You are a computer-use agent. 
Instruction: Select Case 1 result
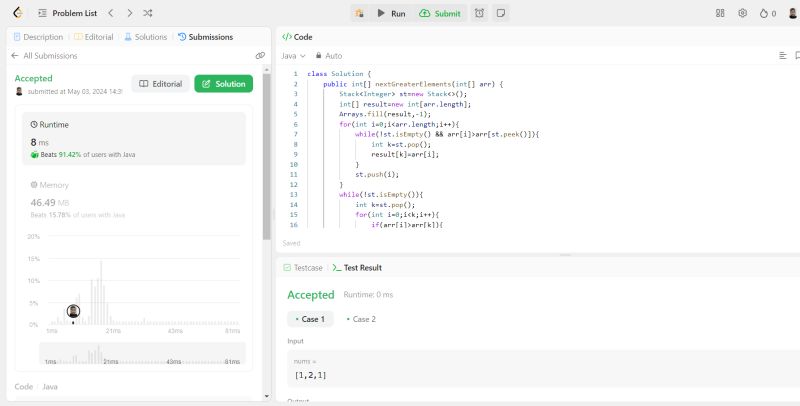(310, 319)
